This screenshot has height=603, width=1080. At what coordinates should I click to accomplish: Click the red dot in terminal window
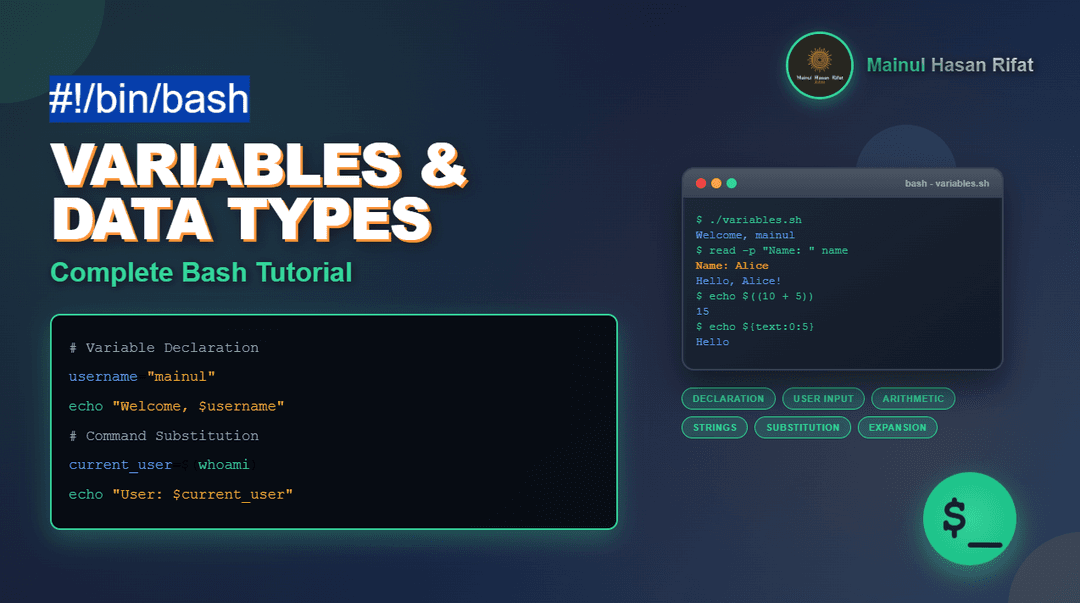701,183
